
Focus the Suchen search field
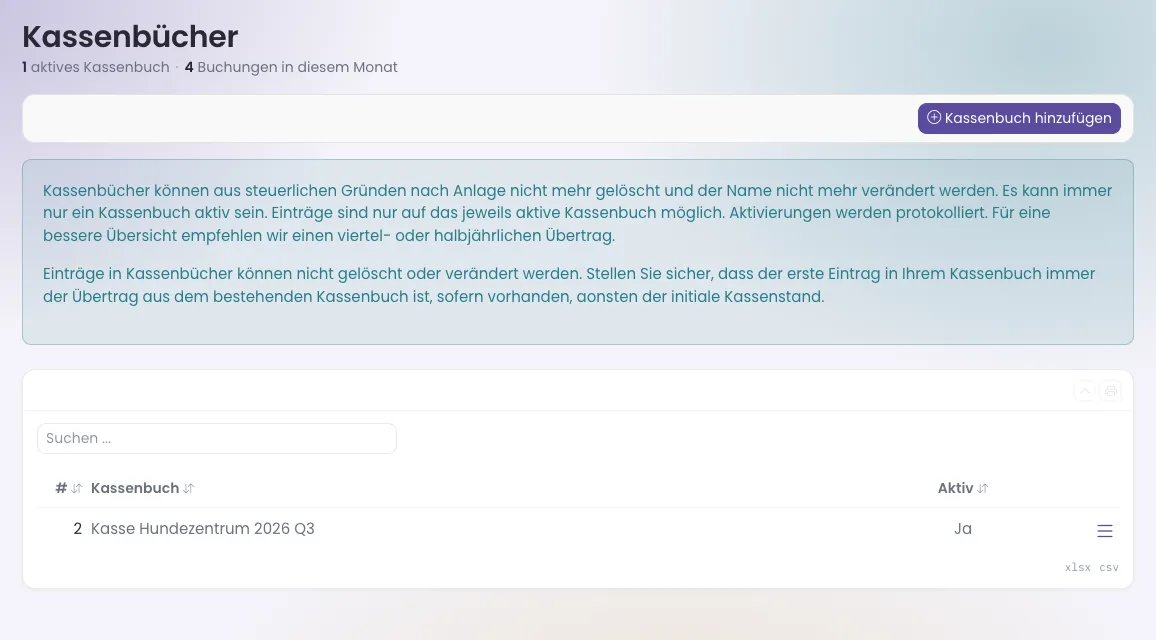(x=217, y=438)
